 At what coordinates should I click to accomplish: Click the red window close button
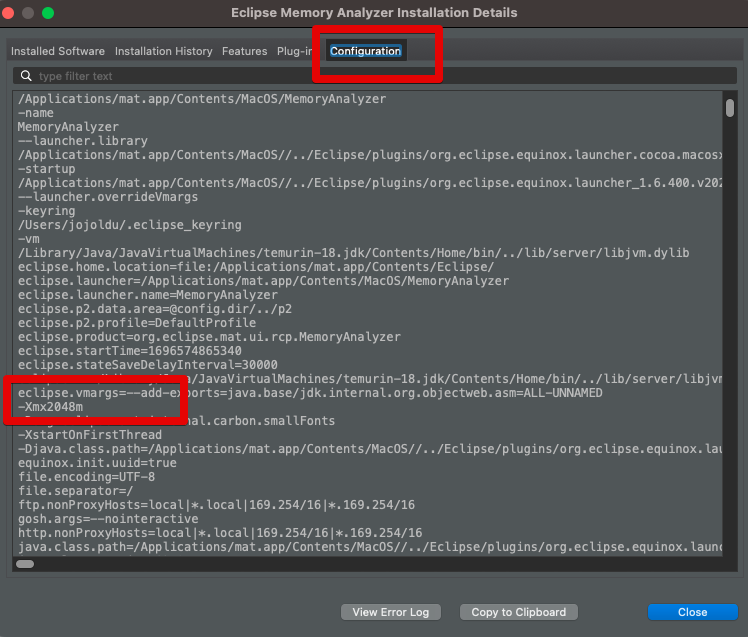pos(8,13)
